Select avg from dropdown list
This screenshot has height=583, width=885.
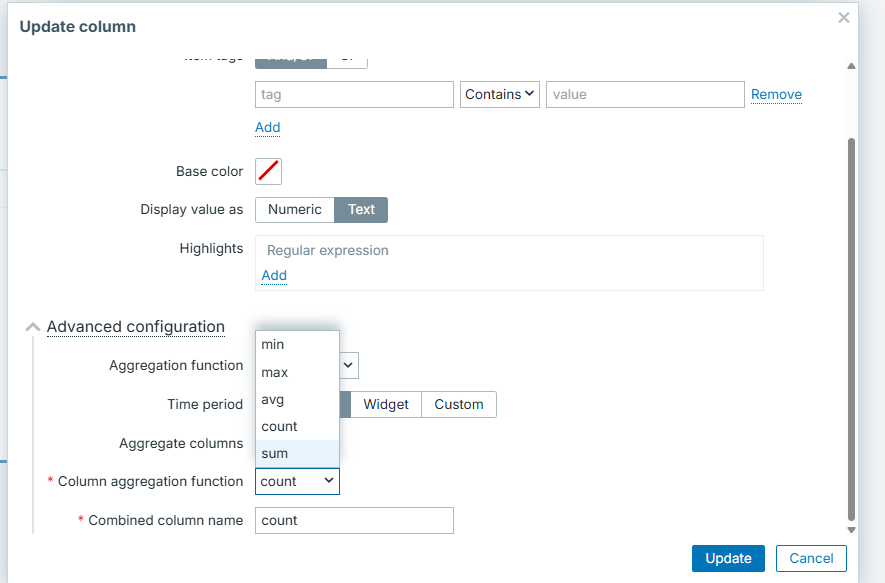pyautogui.click(x=296, y=399)
